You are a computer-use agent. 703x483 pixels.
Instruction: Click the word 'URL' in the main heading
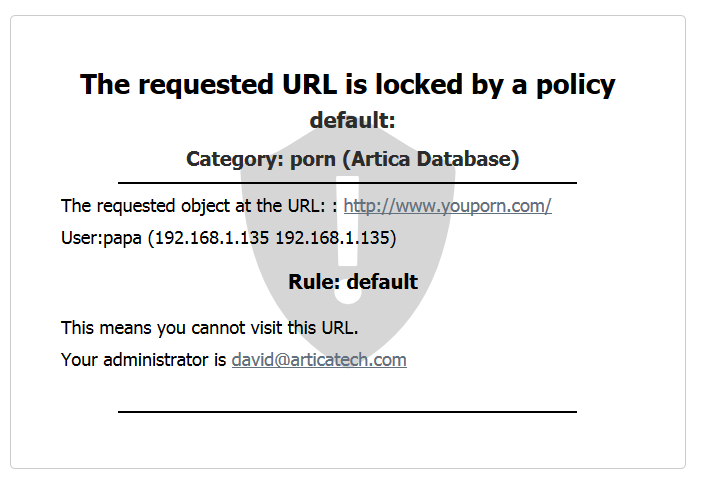309,84
